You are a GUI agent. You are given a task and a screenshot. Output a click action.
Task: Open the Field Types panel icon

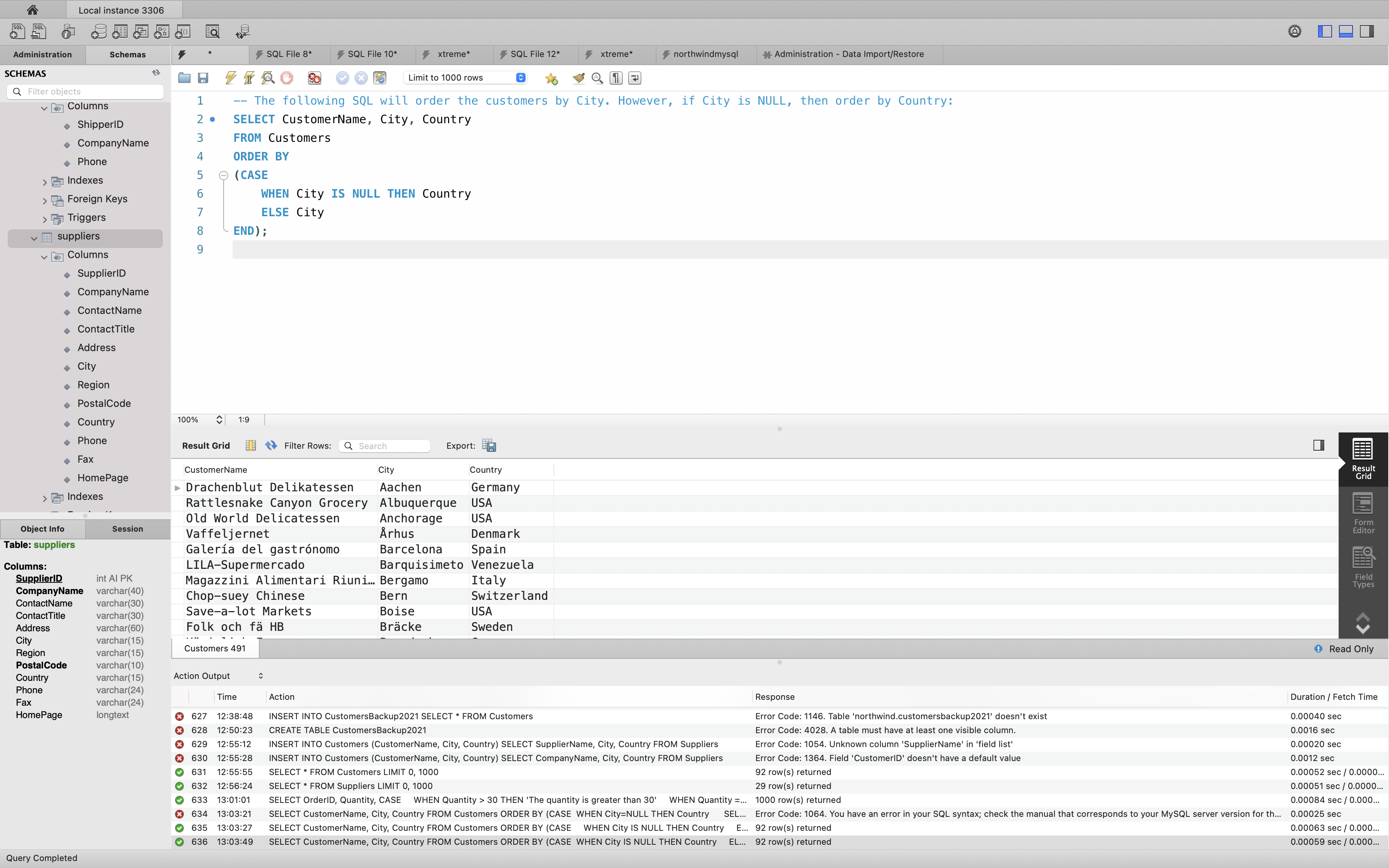click(1363, 567)
